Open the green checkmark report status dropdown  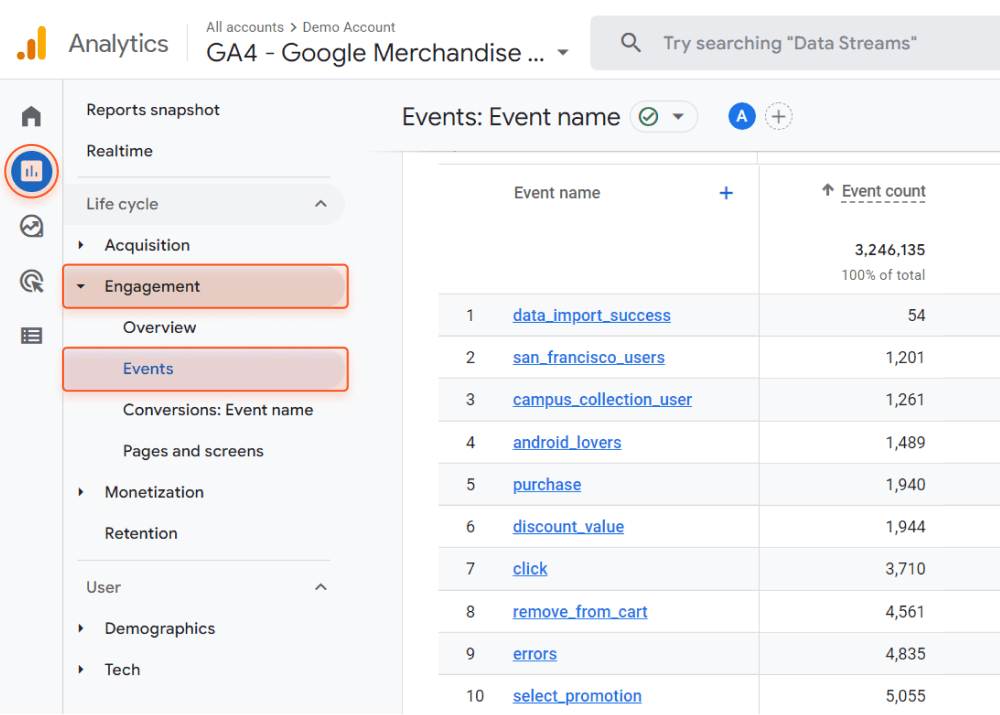tap(663, 117)
